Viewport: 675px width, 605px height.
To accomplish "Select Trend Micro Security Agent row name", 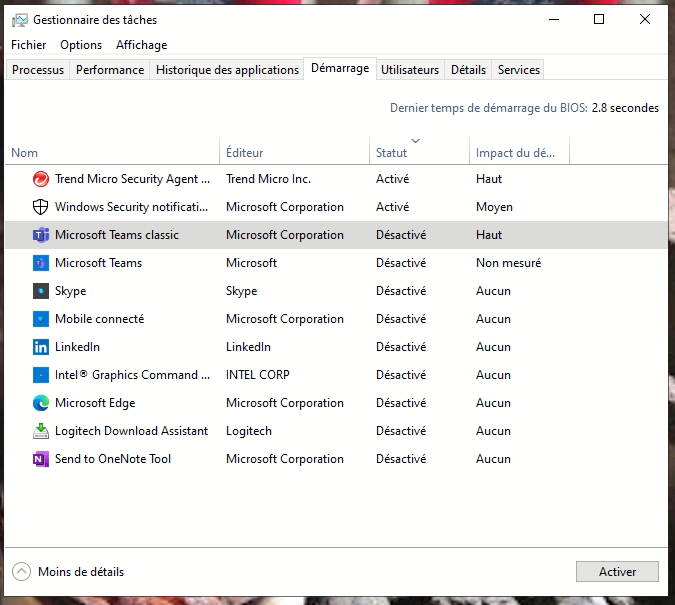I will coord(132,179).
